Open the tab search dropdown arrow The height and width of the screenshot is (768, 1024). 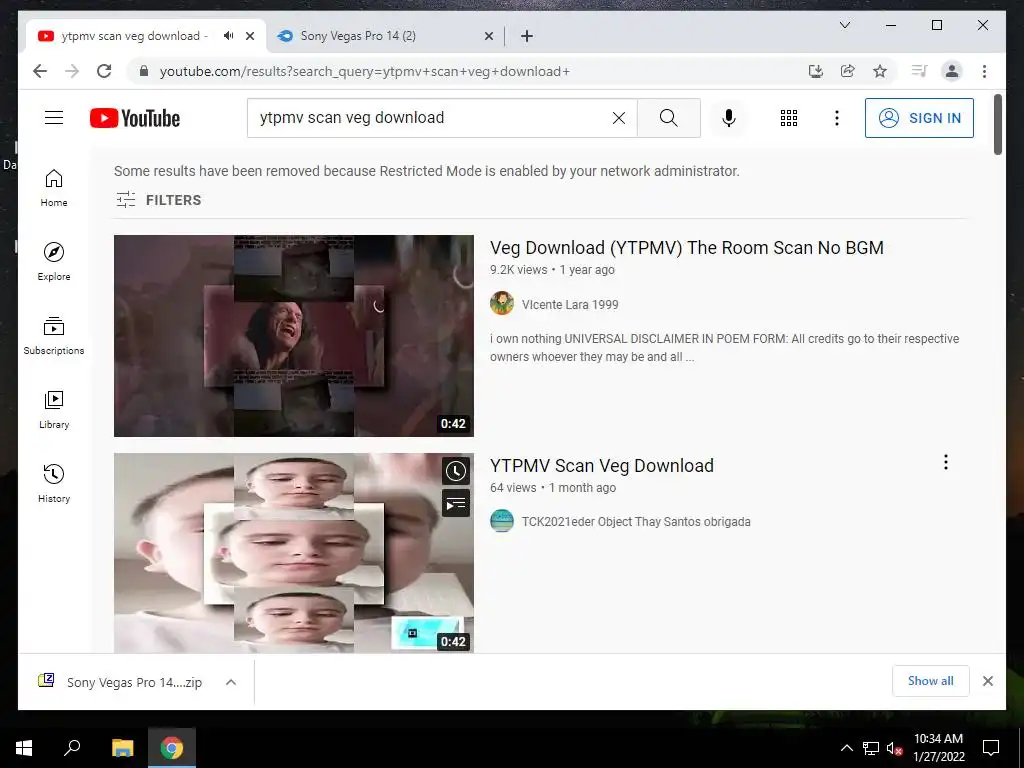tap(844, 25)
